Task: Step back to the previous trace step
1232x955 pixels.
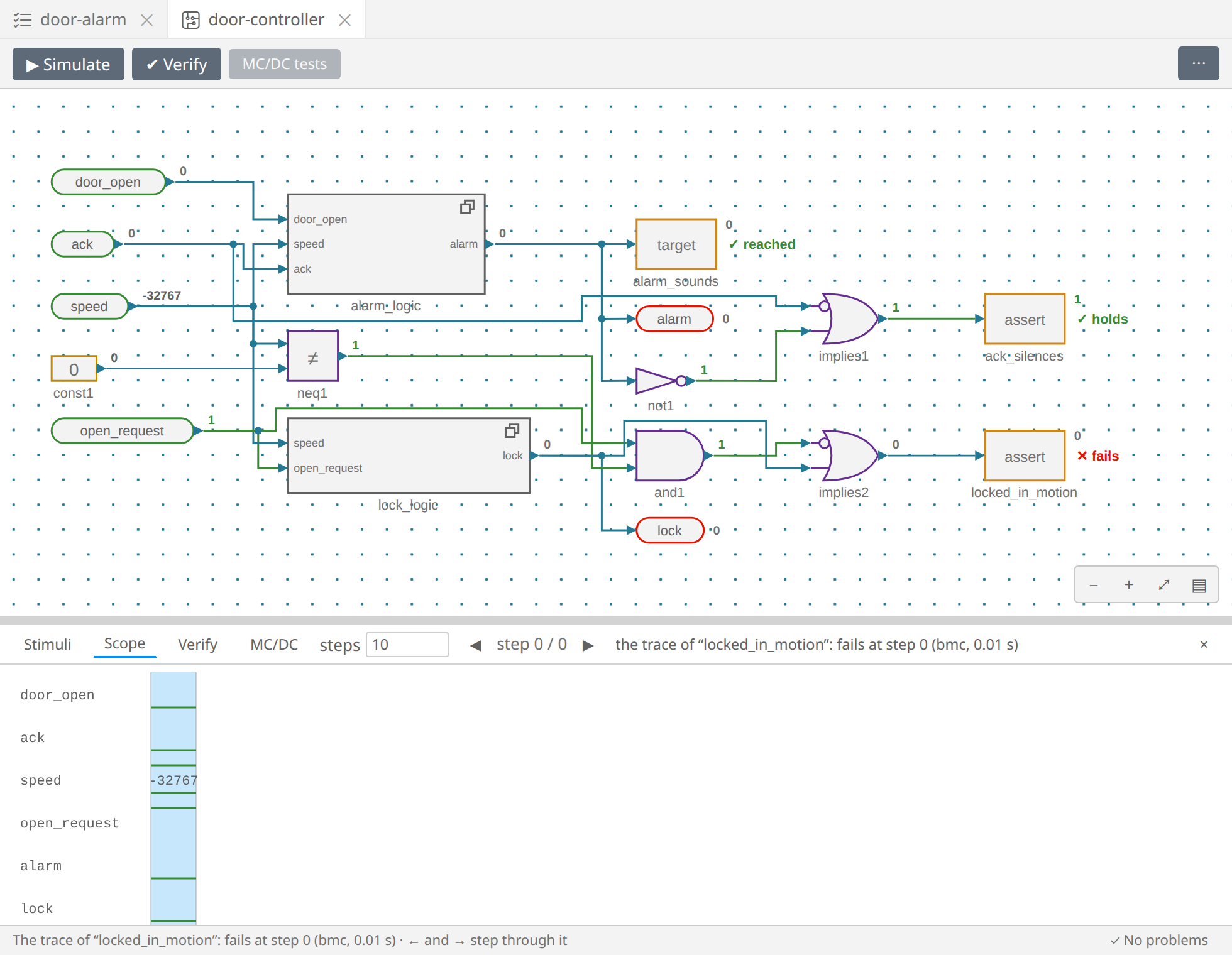Action: [476, 645]
